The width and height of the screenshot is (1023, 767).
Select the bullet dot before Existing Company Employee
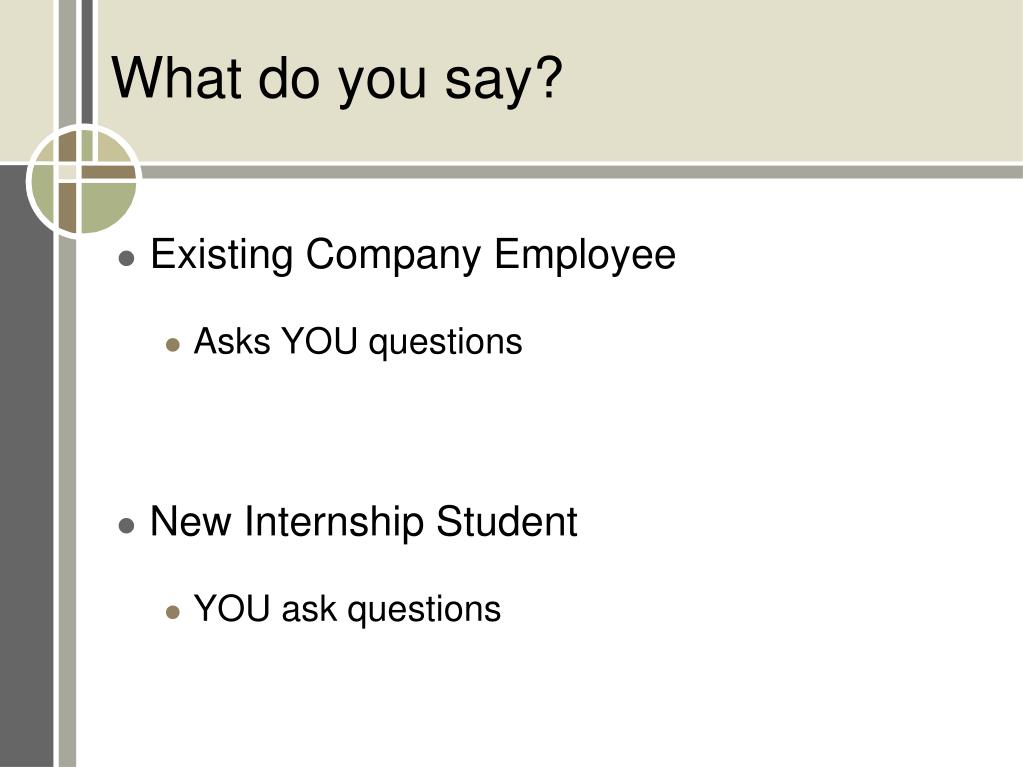[127, 258]
